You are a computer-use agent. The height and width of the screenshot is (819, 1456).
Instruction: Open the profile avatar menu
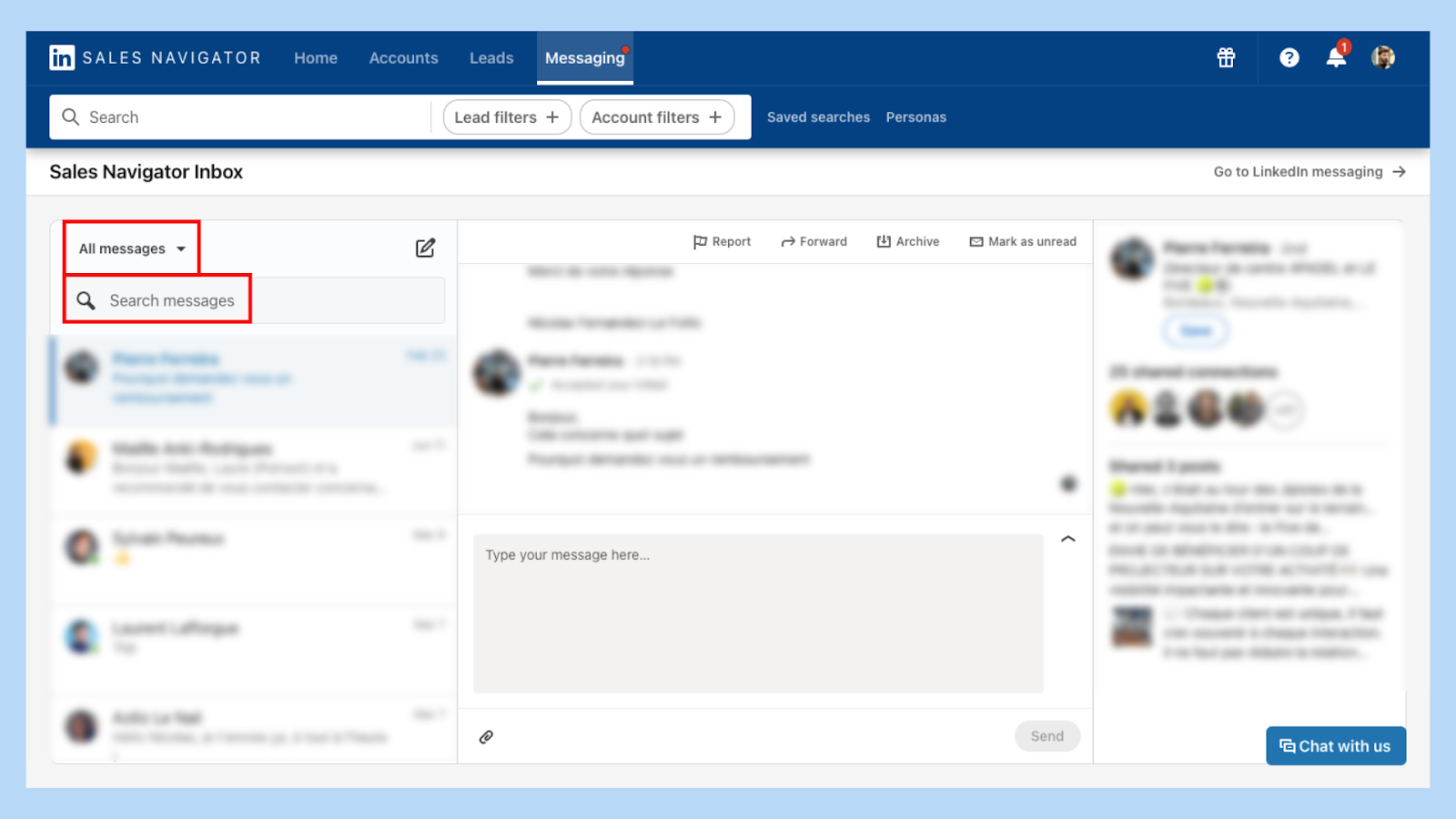coord(1383,57)
